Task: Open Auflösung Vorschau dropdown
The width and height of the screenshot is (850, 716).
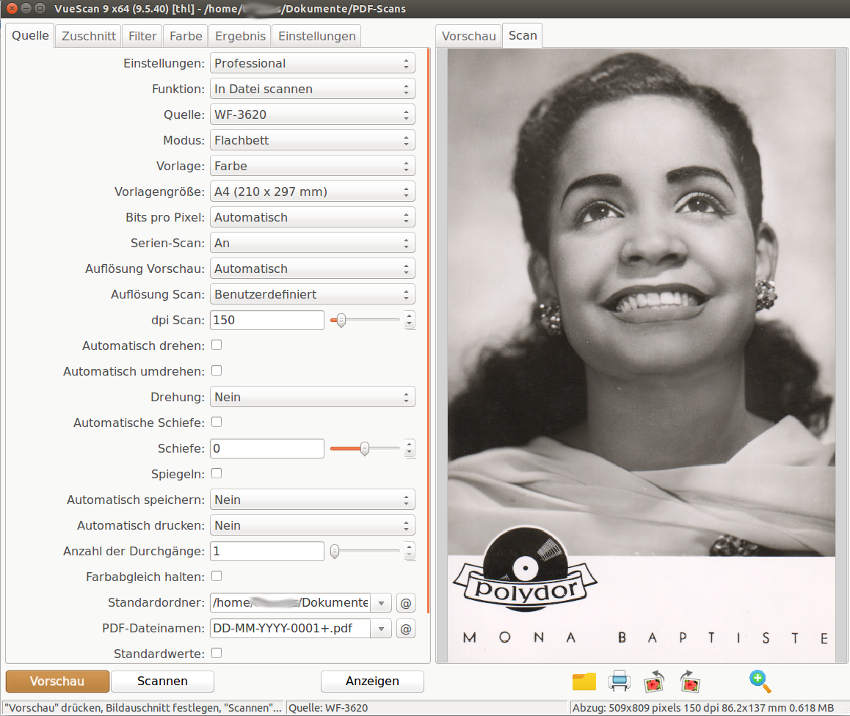Action: (x=312, y=269)
